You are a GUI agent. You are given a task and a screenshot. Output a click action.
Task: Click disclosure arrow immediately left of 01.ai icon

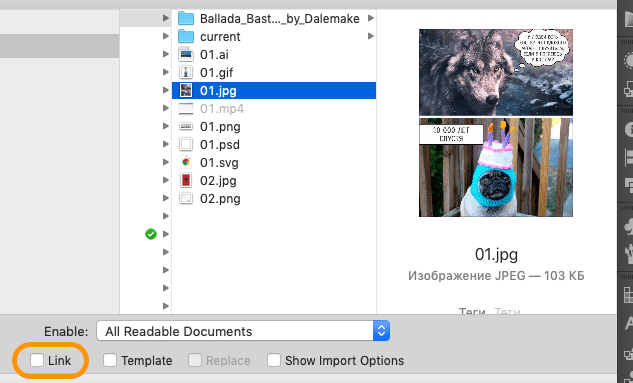point(166,54)
